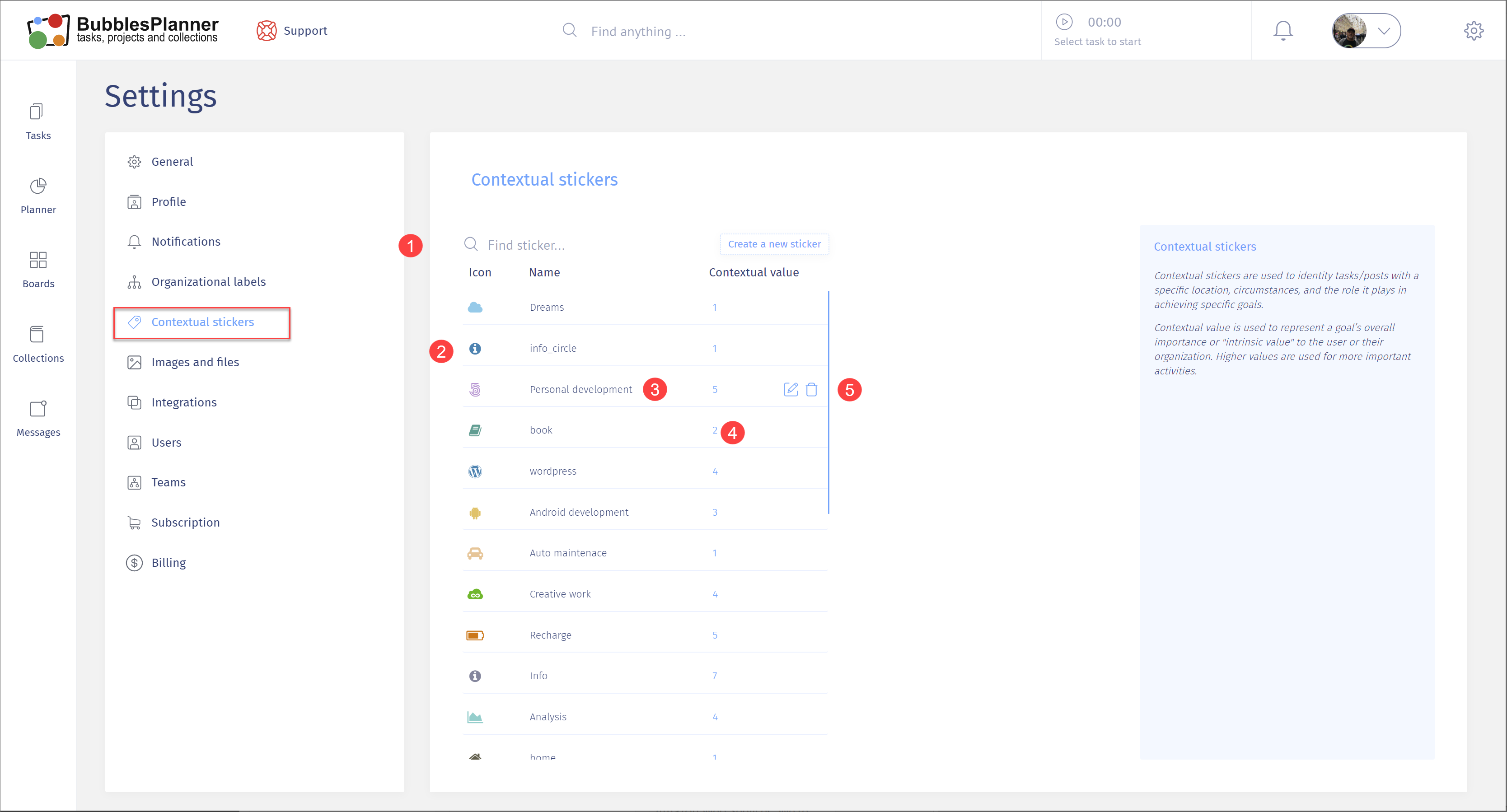The image size is (1507, 812).
Task: Click the Support lifebuoy icon
Action: (x=266, y=30)
